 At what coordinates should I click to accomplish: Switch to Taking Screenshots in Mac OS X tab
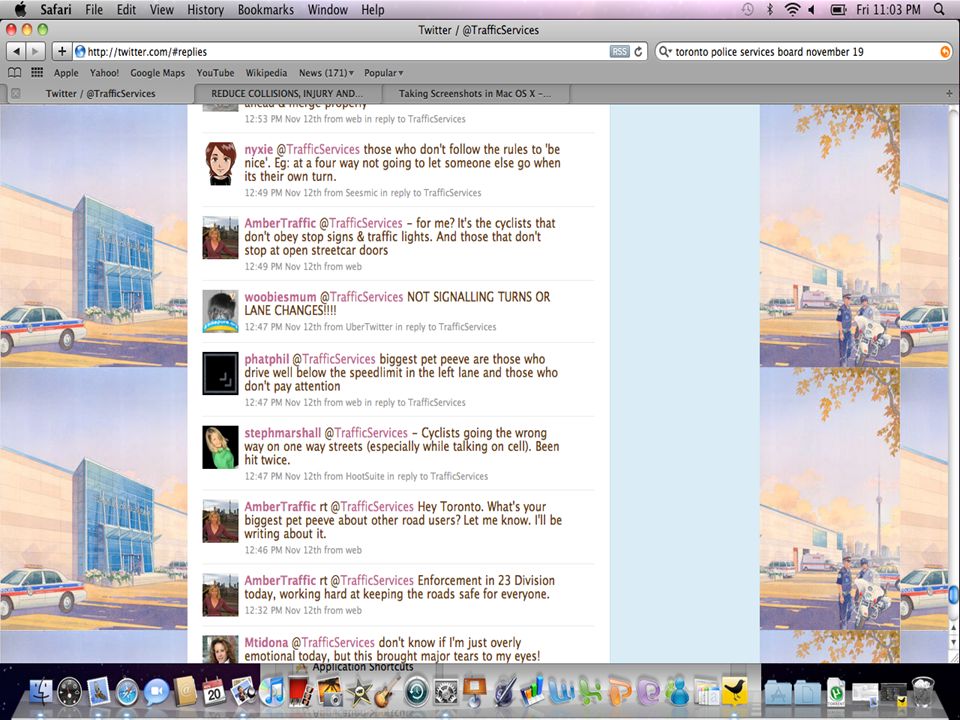pyautogui.click(x=475, y=94)
